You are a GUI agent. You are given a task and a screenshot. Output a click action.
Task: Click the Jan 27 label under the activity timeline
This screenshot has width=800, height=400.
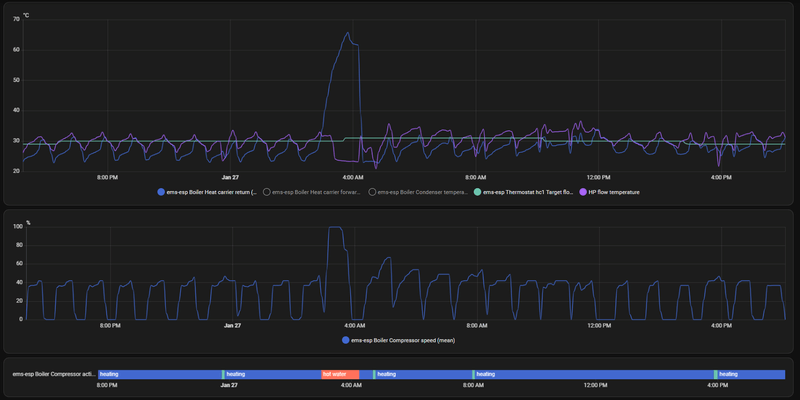[x=230, y=385]
